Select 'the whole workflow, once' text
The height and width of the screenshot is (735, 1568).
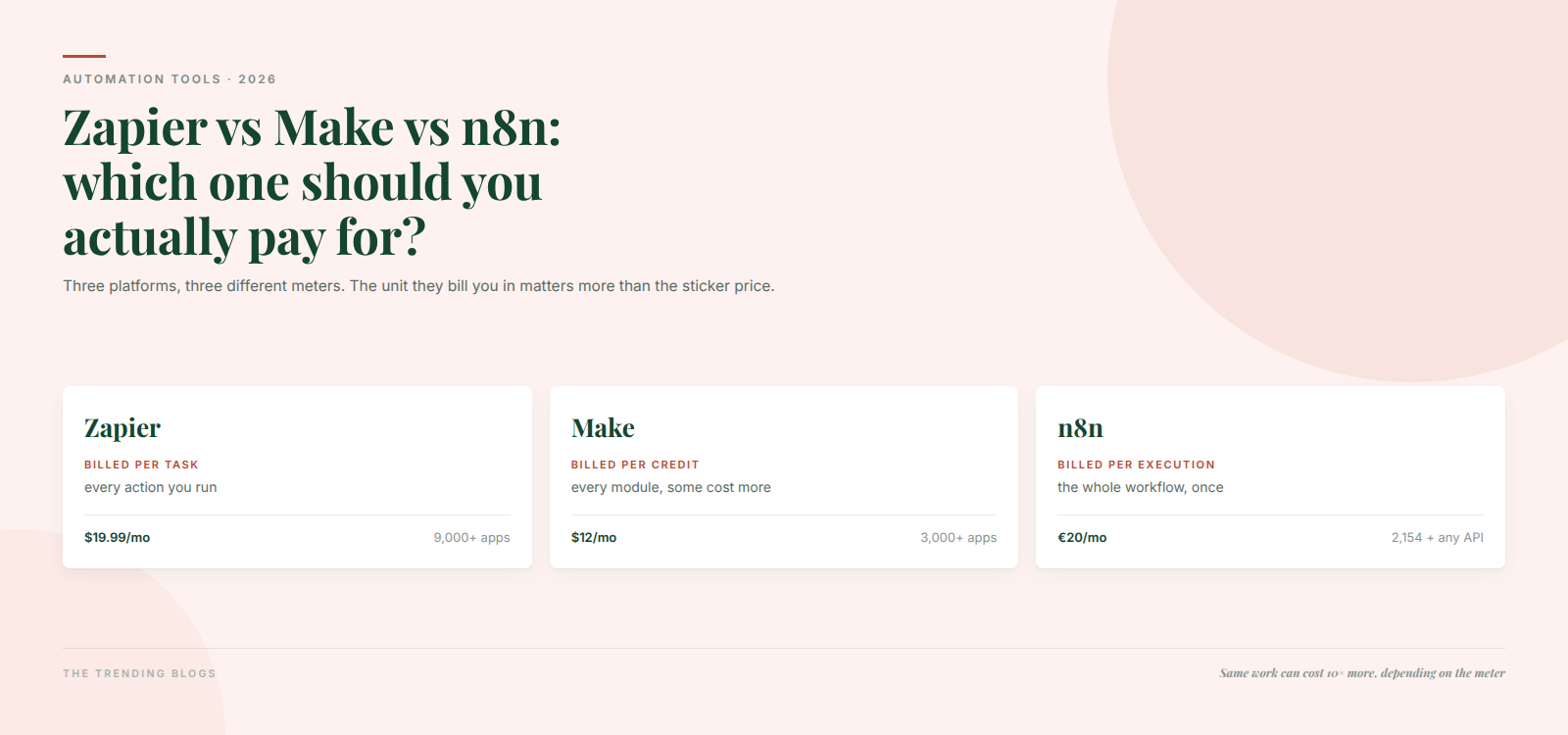(x=1141, y=487)
